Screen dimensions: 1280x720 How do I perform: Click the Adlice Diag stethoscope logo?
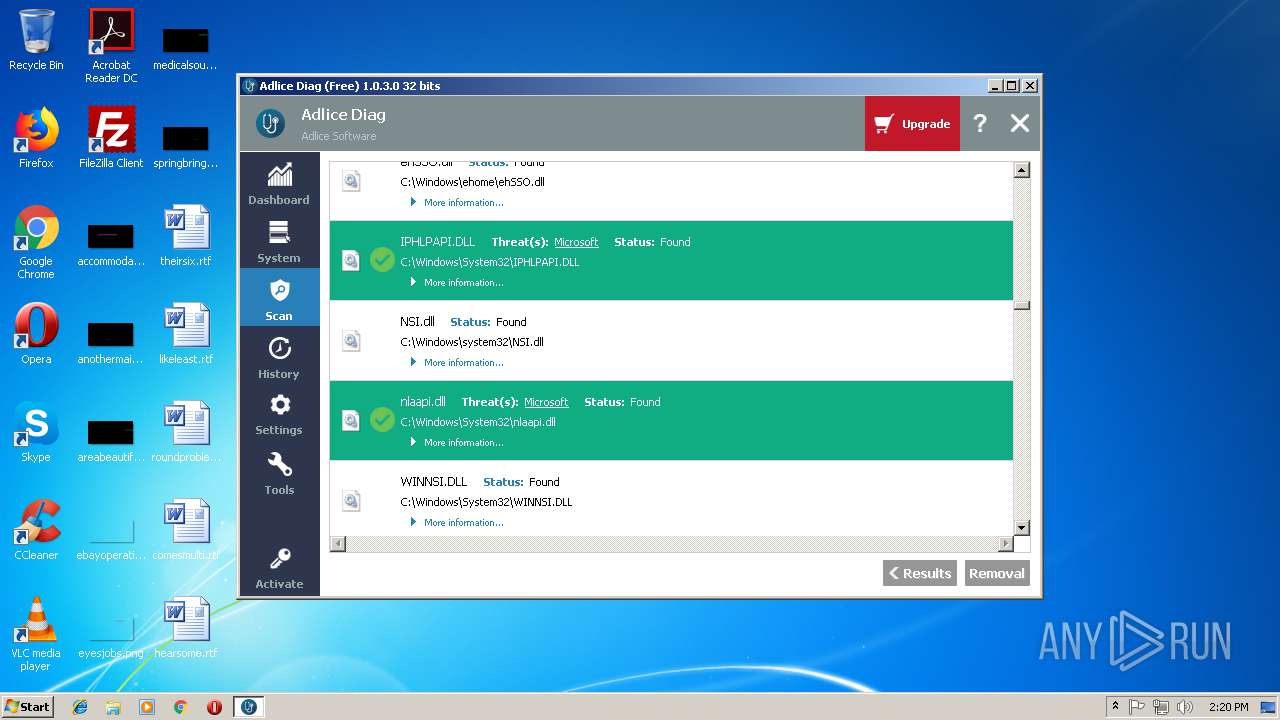click(270, 123)
